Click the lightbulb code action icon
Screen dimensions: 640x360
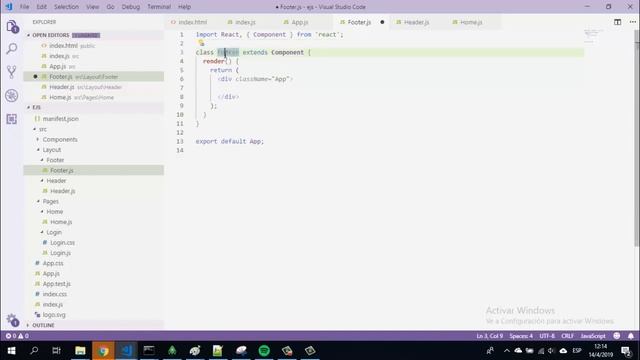(201, 43)
